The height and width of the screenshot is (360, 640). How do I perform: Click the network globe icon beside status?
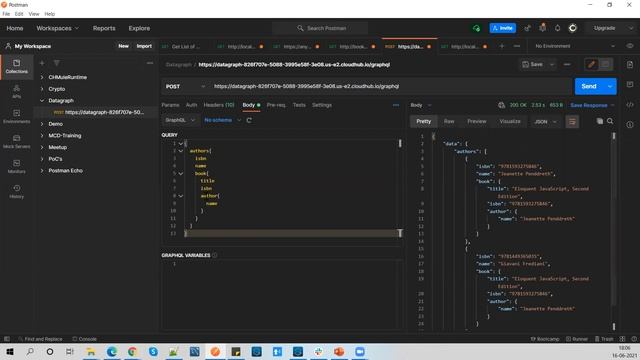pos(501,105)
